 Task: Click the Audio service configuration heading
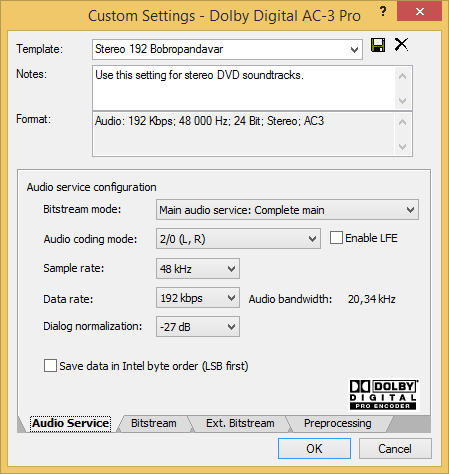(91, 187)
